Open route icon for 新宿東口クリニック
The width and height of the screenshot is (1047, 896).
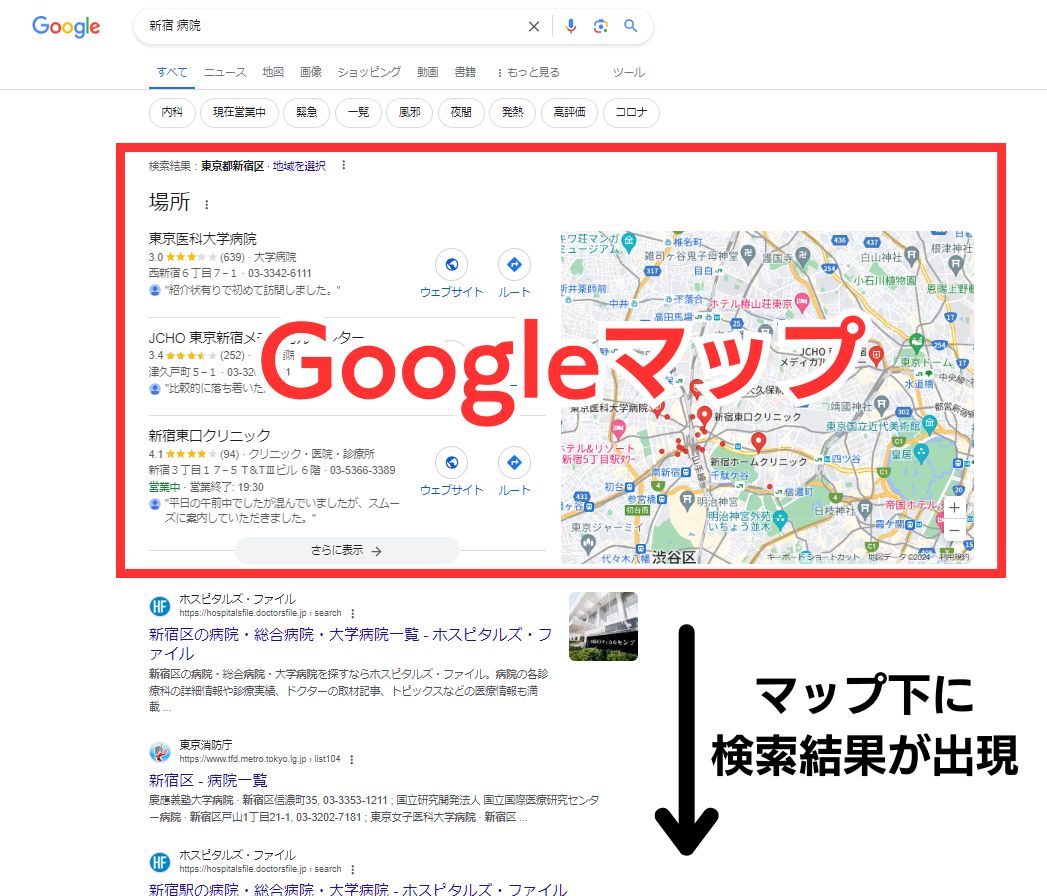pyautogui.click(x=514, y=463)
